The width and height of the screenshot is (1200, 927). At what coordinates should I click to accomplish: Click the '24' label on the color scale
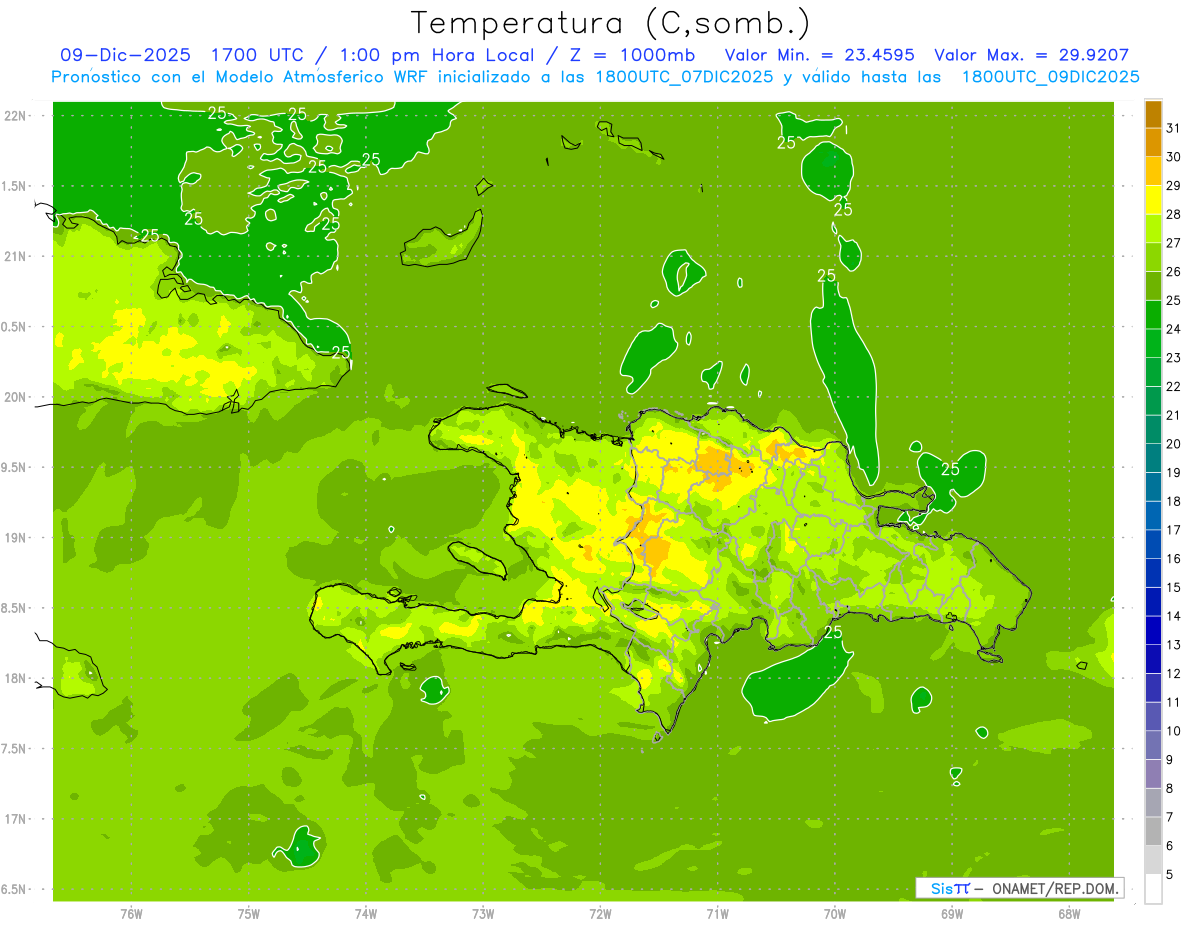pyautogui.click(x=1174, y=328)
